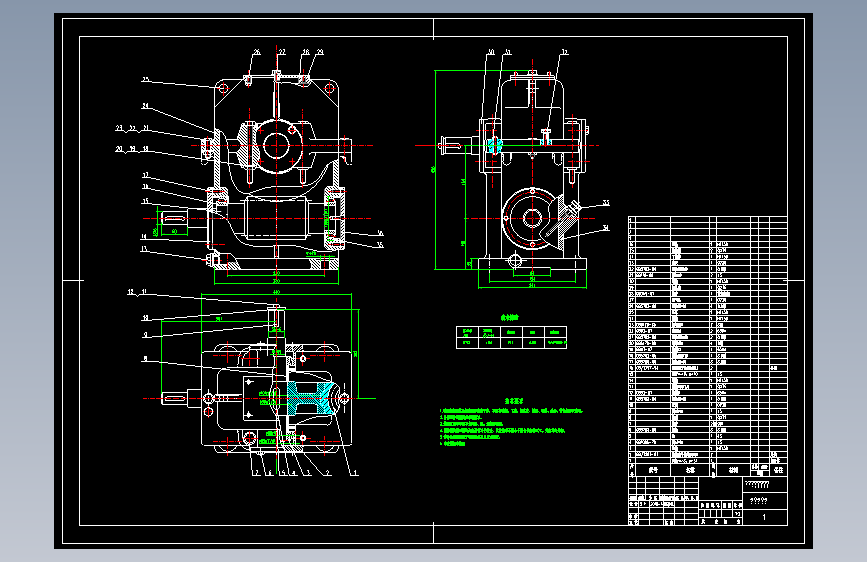Select the worm wheel bore circle in front view
This screenshot has height=562, width=867.
pos(276,146)
